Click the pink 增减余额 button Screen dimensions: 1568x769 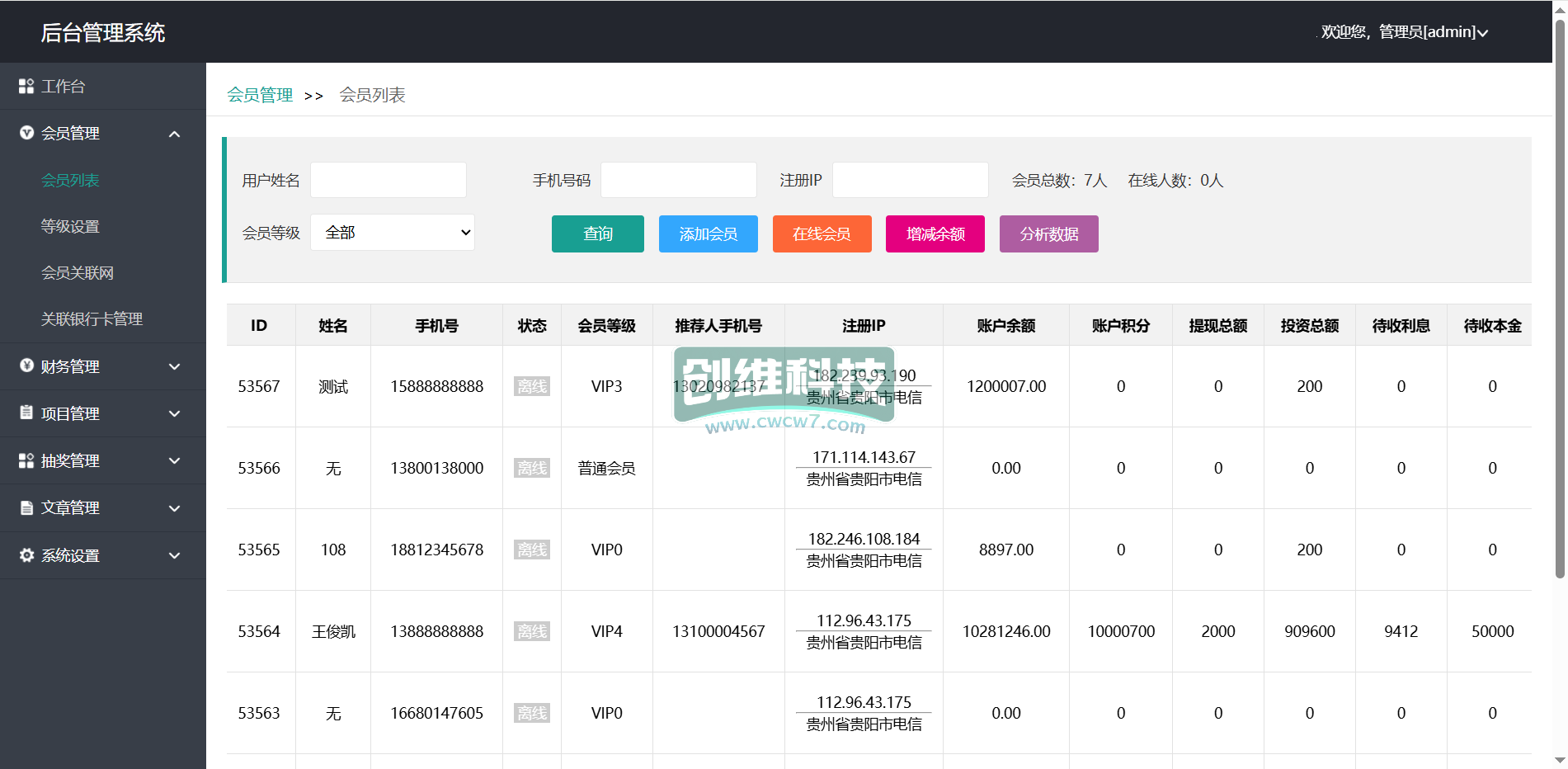(x=935, y=234)
